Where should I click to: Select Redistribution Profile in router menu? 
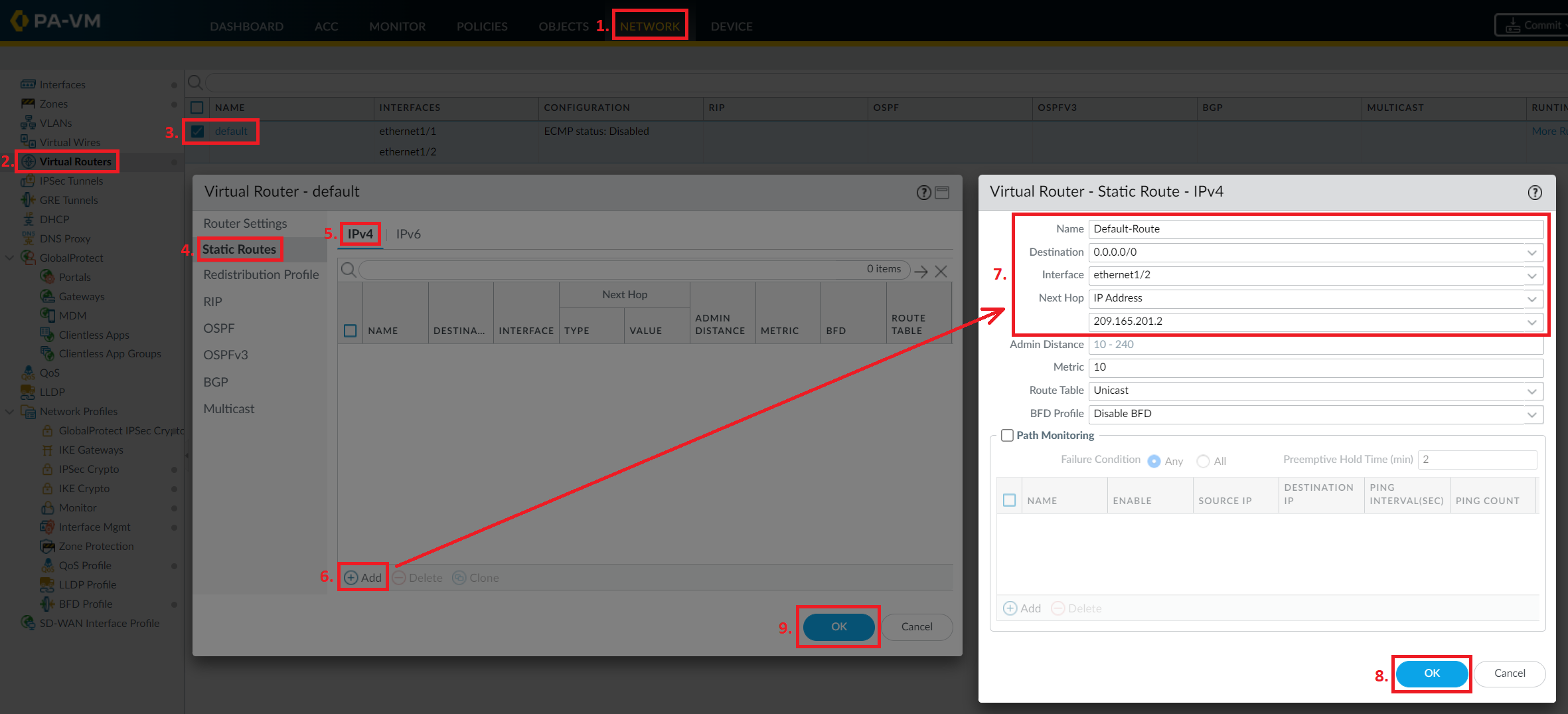coord(261,274)
